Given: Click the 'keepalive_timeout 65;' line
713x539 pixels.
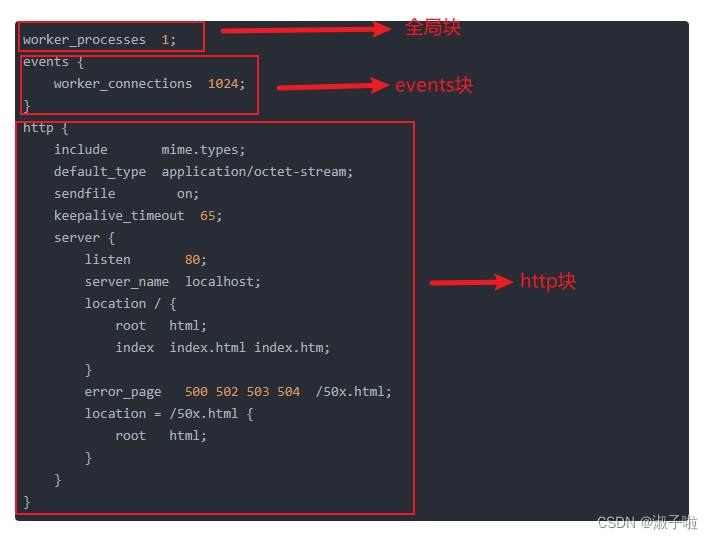Looking at the screenshot, I should click(x=138, y=216).
